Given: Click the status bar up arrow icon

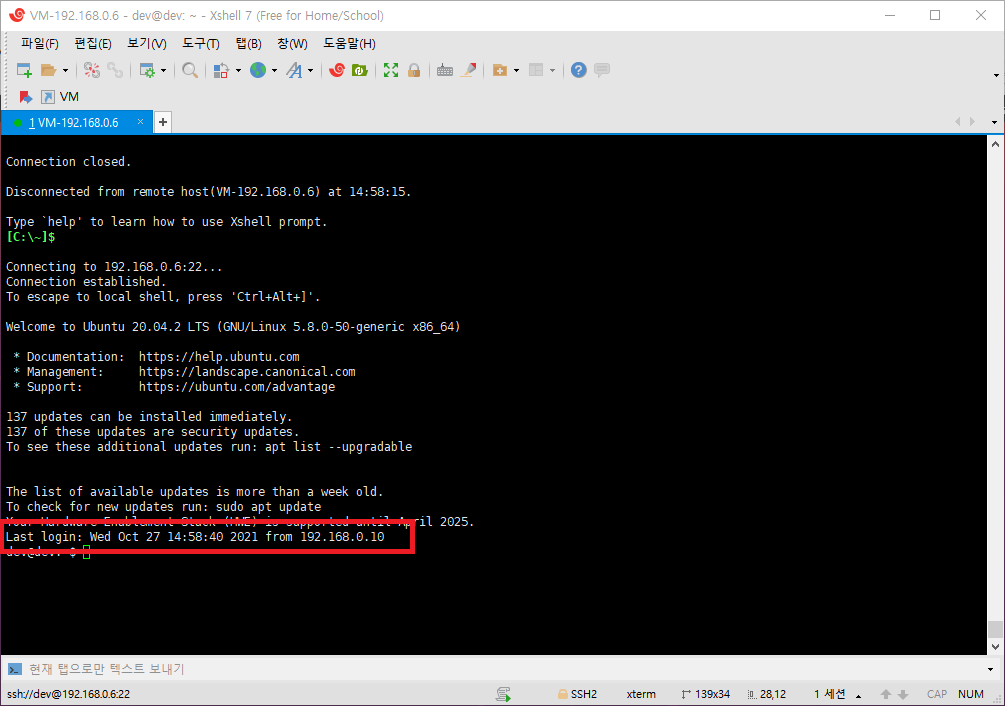Looking at the screenshot, I should 886,694.
